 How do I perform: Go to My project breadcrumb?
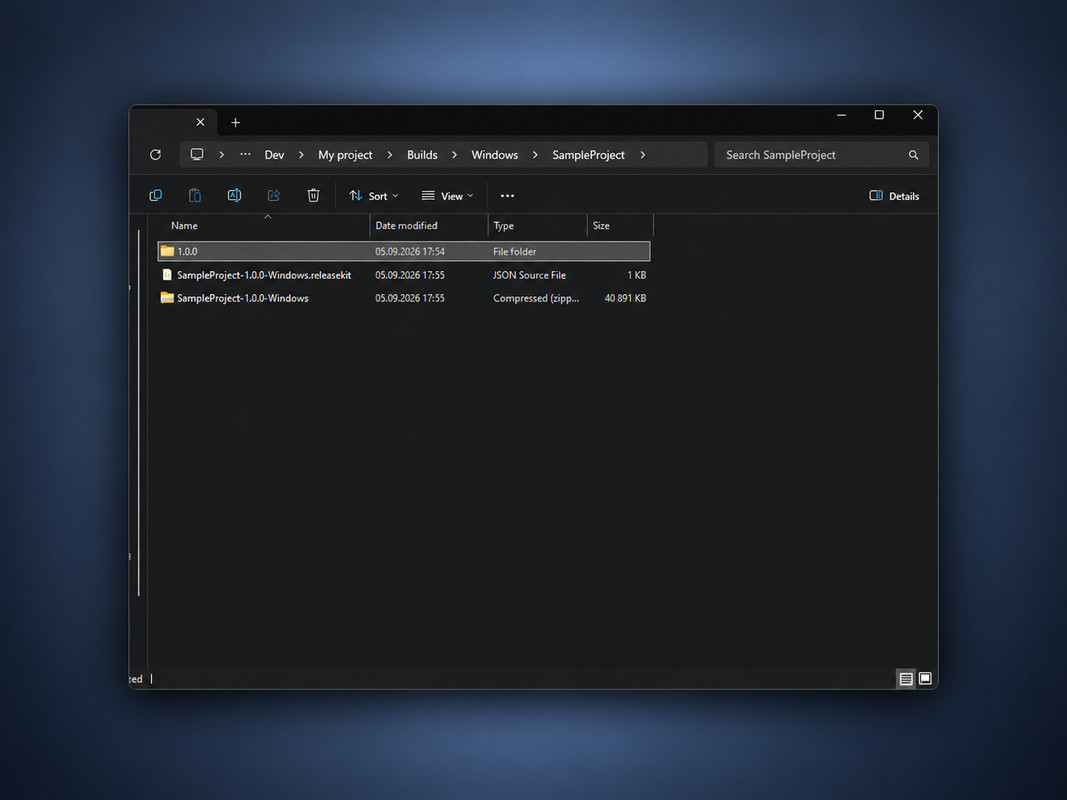345,155
